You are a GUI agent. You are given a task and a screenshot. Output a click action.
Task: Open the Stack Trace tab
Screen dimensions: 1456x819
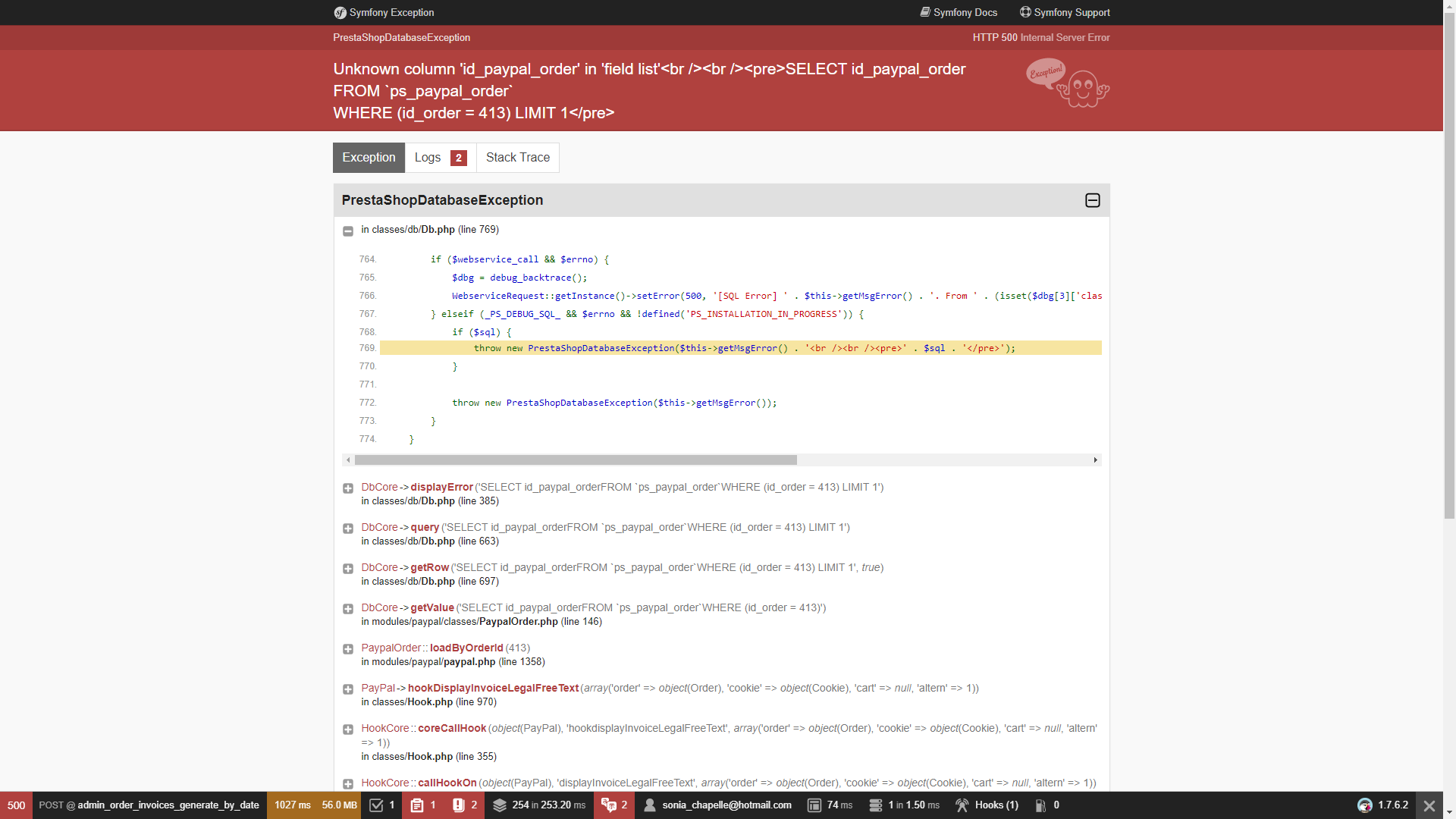(517, 158)
